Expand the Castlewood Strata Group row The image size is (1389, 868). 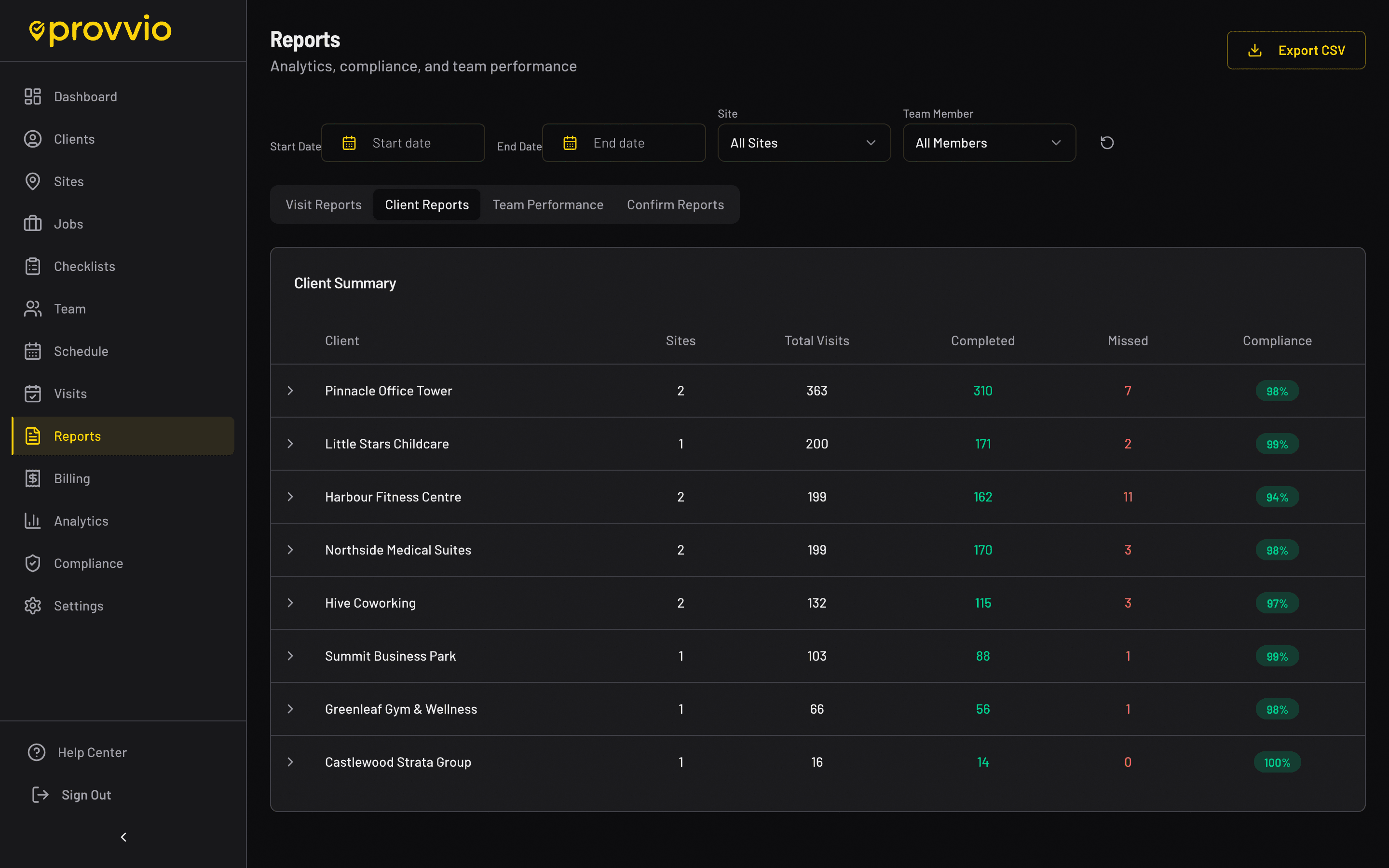point(290,762)
